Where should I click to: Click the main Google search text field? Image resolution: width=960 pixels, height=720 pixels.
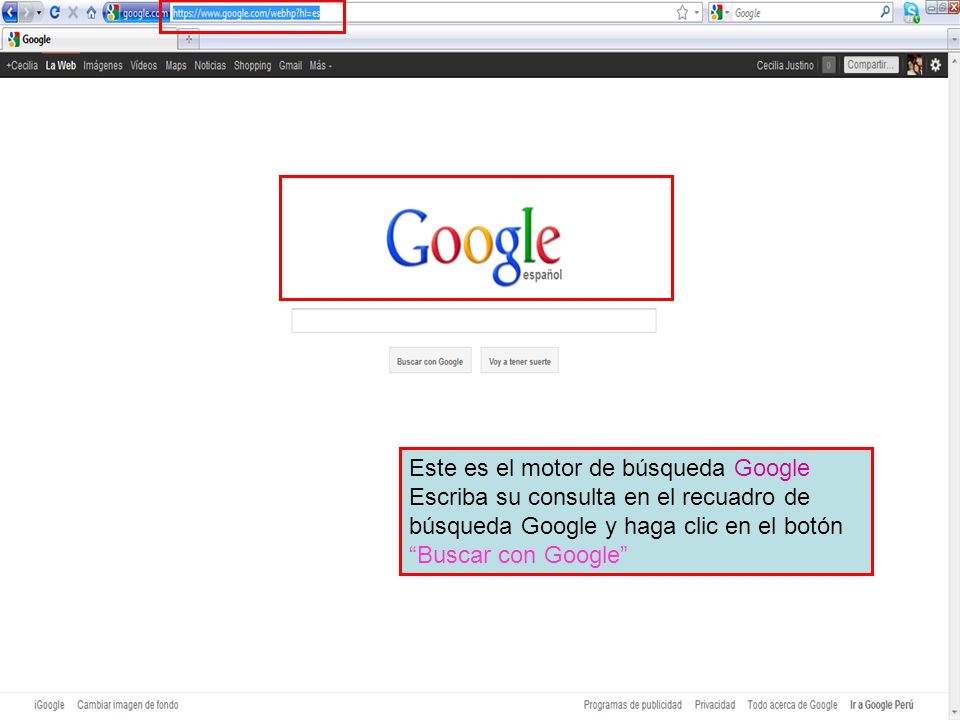(x=474, y=321)
